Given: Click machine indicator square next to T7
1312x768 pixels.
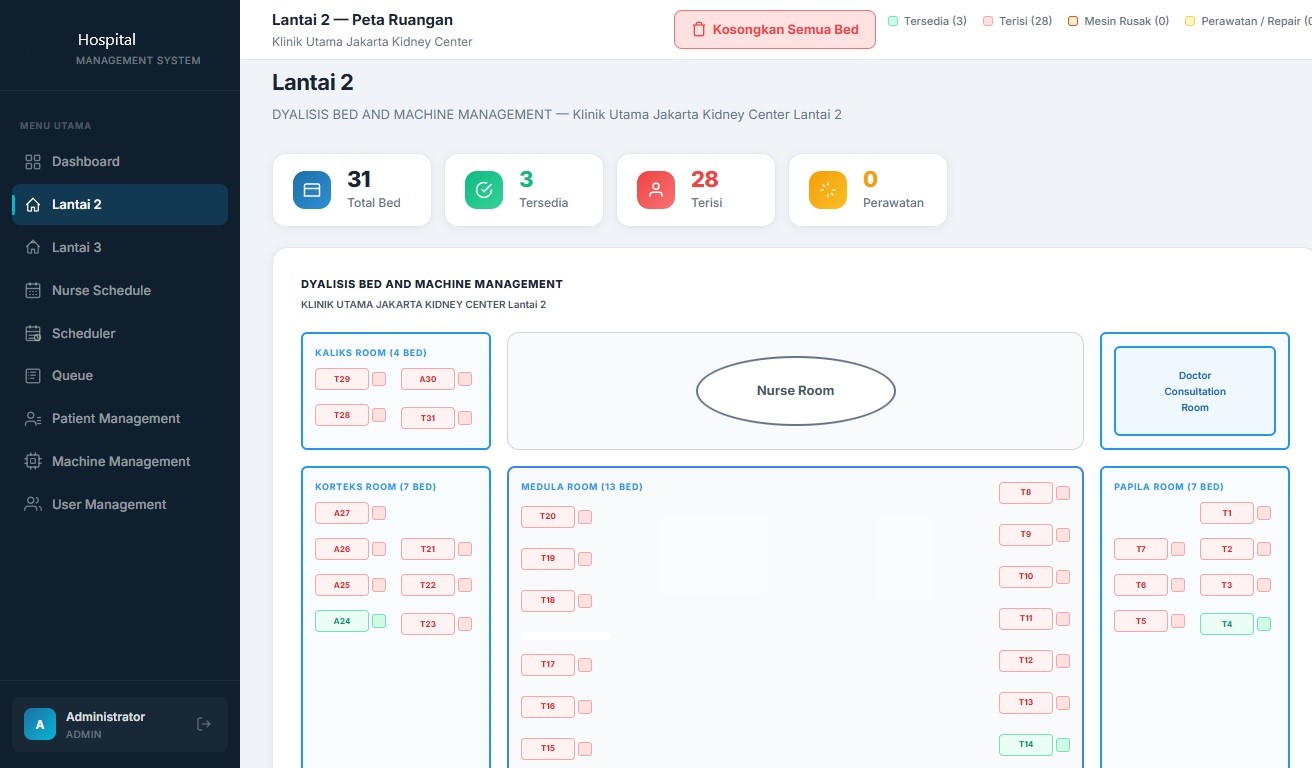Looking at the screenshot, I should [x=1178, y=549].
